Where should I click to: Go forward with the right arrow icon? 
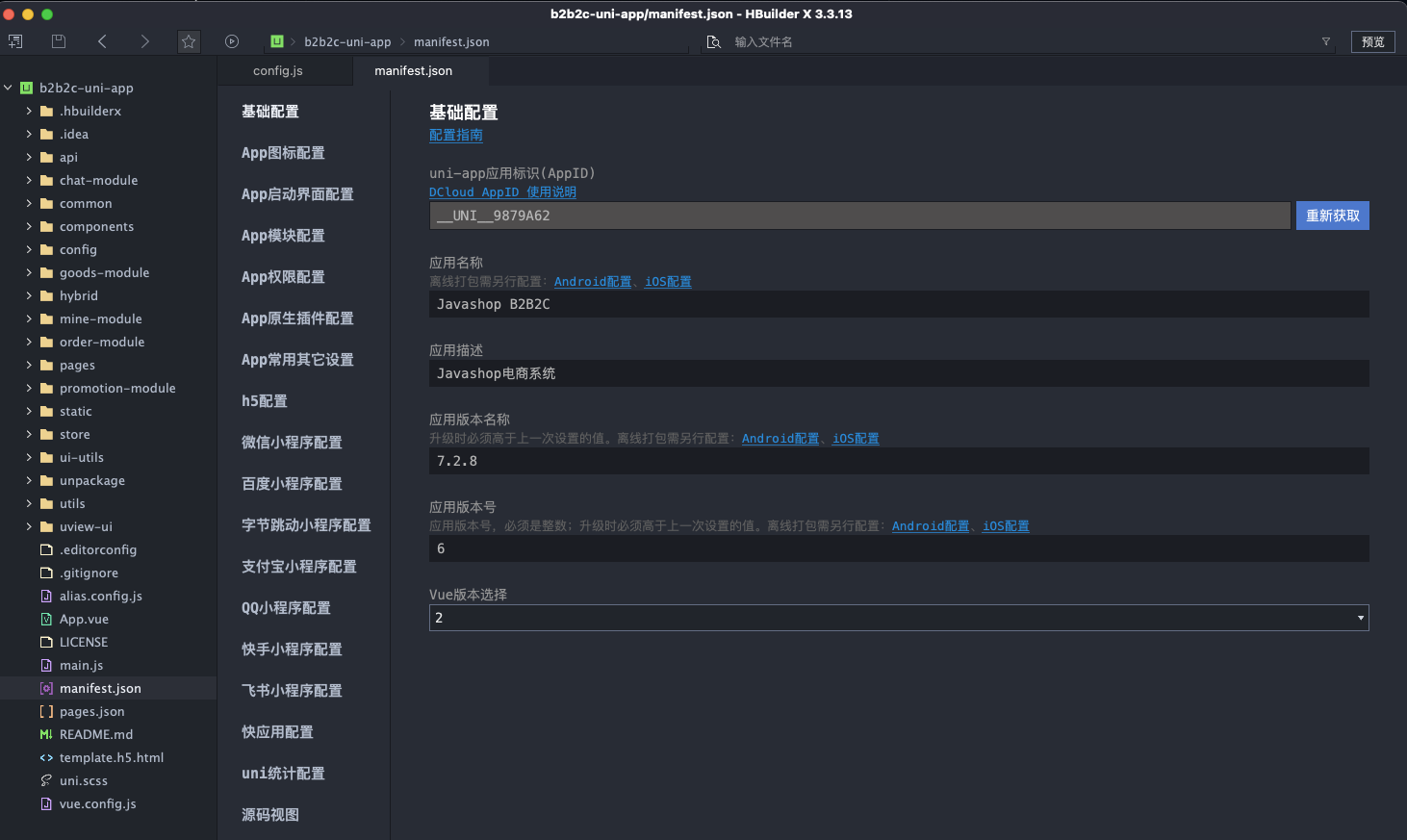(x=144, y=41)
